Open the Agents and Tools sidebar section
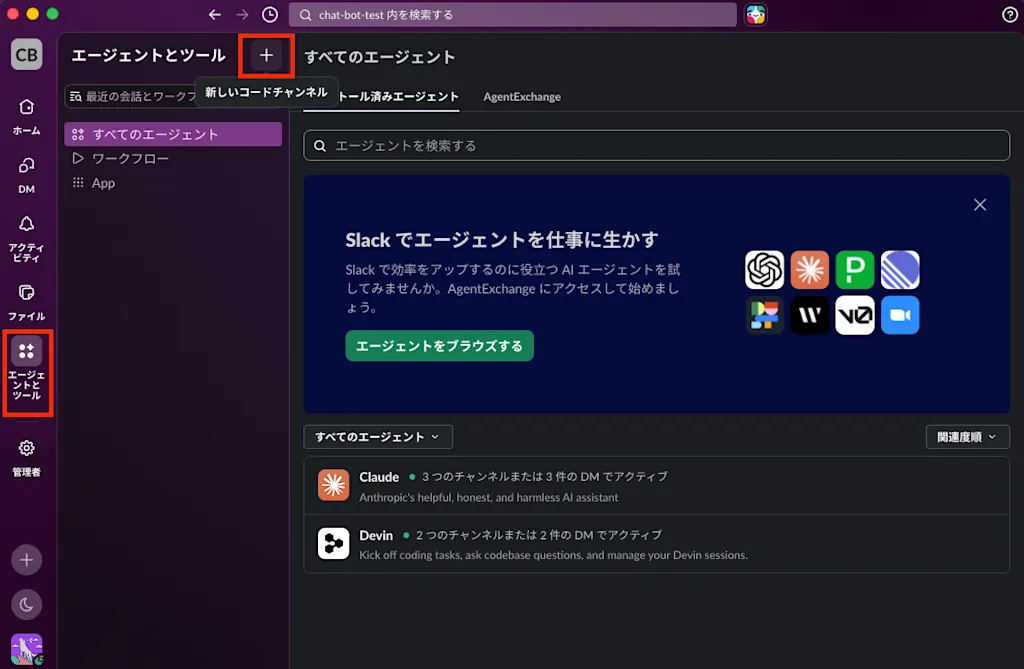1024x669 pixels. pyautogui.click(x=26, y=367)
